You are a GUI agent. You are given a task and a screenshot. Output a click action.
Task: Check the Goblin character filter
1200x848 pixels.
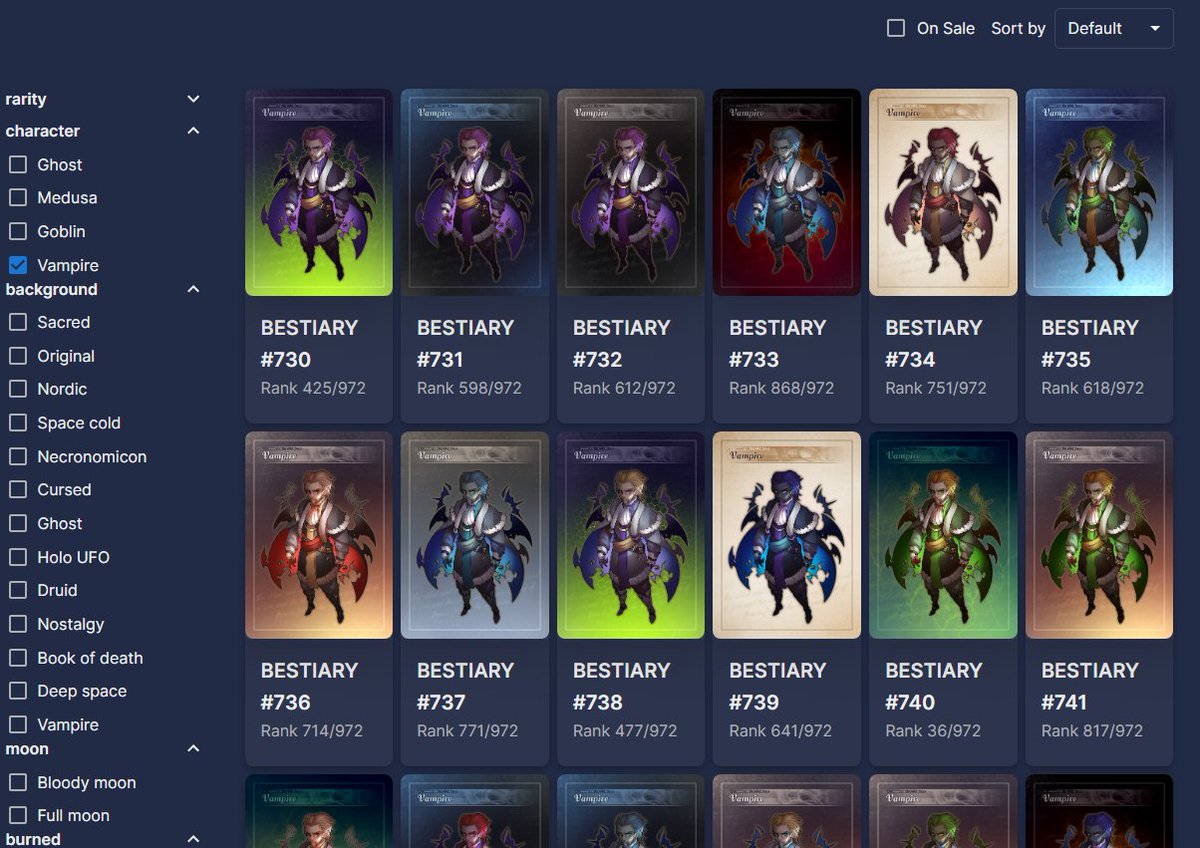18,231
